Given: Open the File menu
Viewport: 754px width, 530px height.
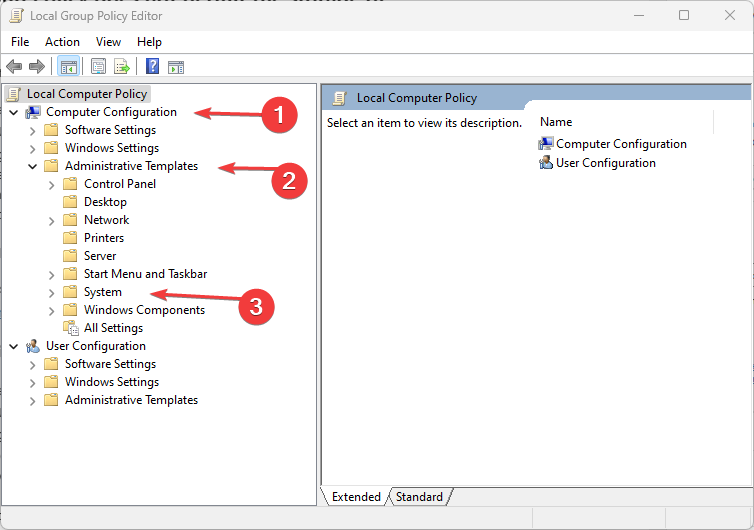Looking at the screenshot, I should (20, 42).
